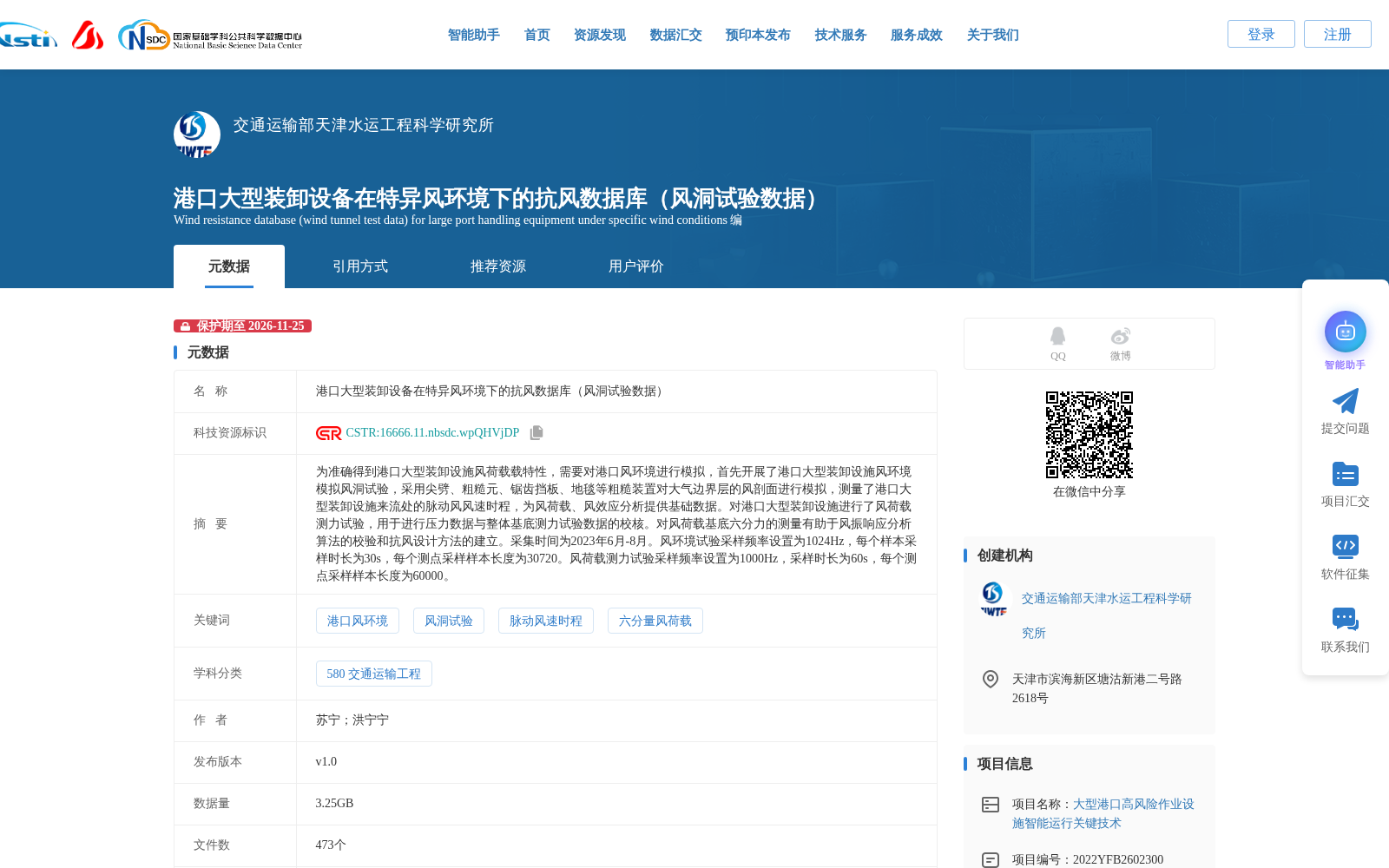
Task: Share to Weibo icon
Action: pyautogui.click(x=1120, y=336)
